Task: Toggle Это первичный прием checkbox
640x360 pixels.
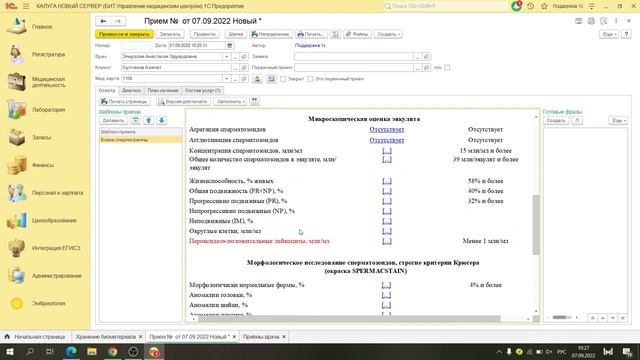Action: tap(310, 79)
